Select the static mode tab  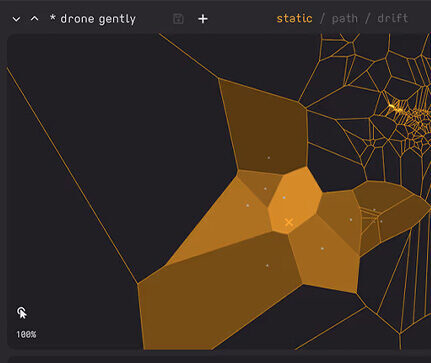[x=294, y=18]
